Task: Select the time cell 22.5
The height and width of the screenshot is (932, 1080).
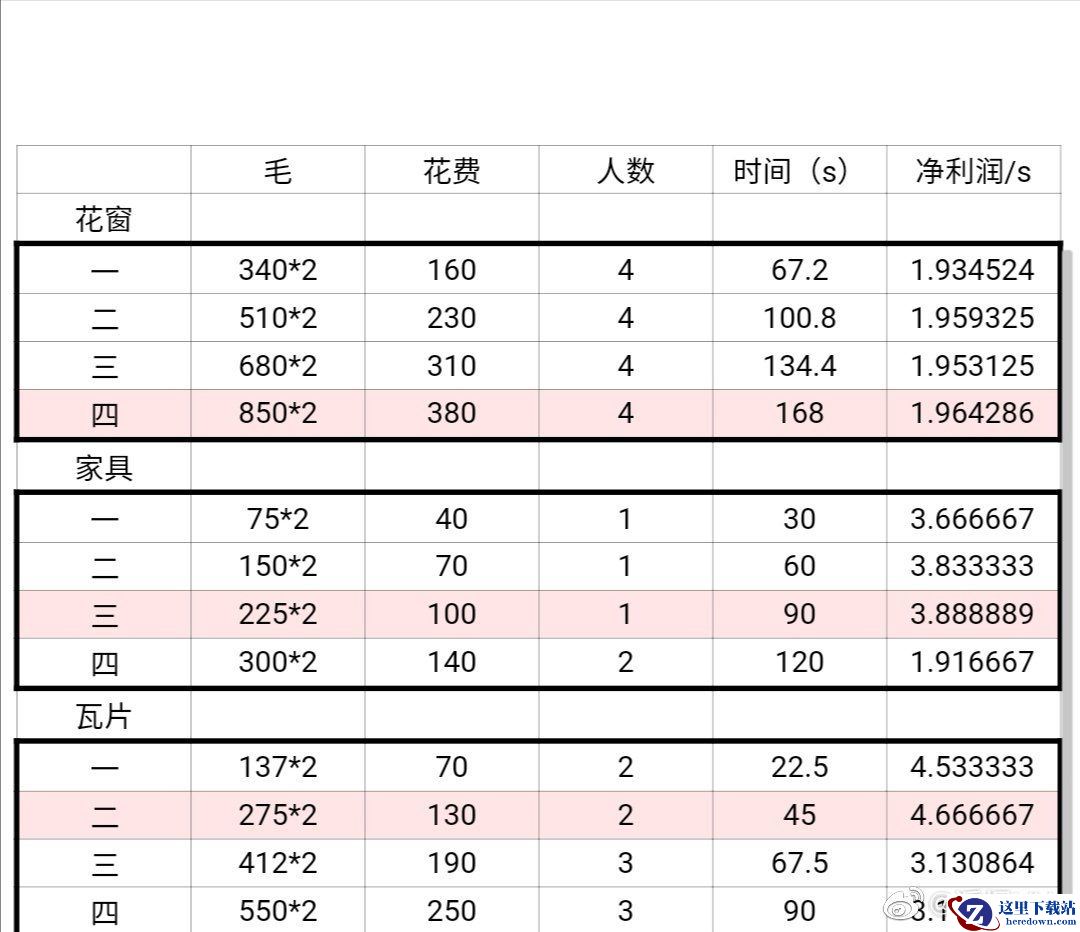Action: [x=799, y=767]
